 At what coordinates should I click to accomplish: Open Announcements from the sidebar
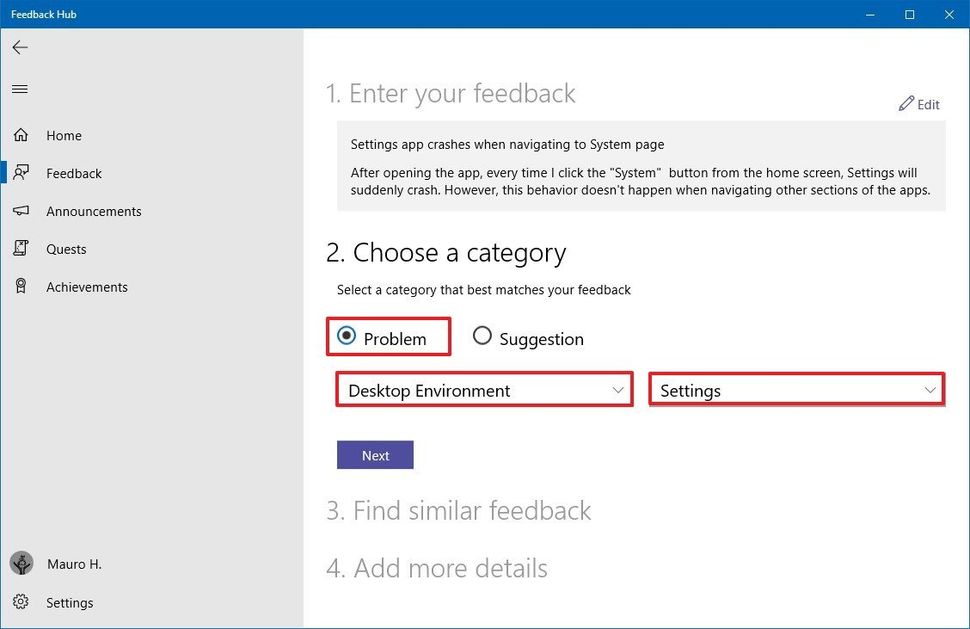[93, 211]
